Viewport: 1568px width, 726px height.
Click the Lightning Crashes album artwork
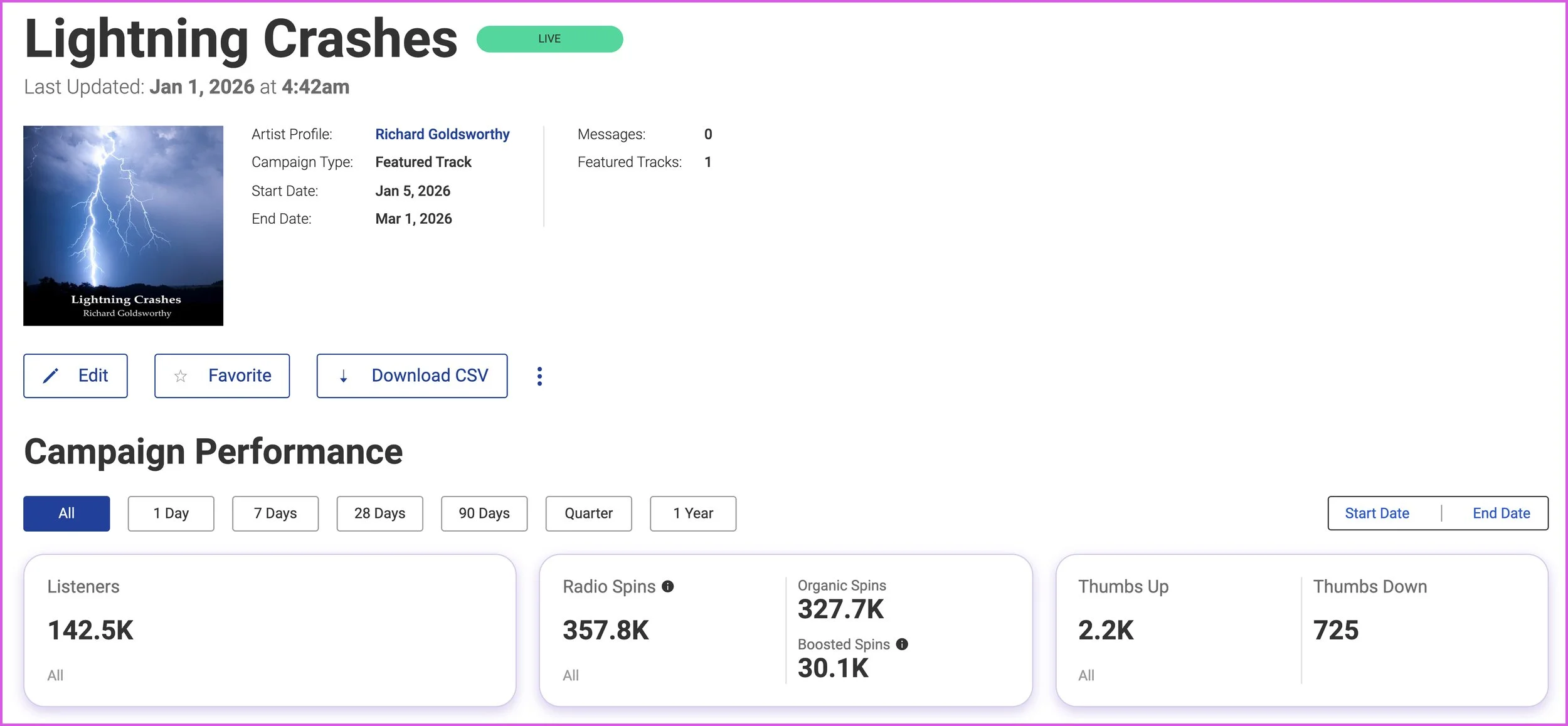[124, 226]
